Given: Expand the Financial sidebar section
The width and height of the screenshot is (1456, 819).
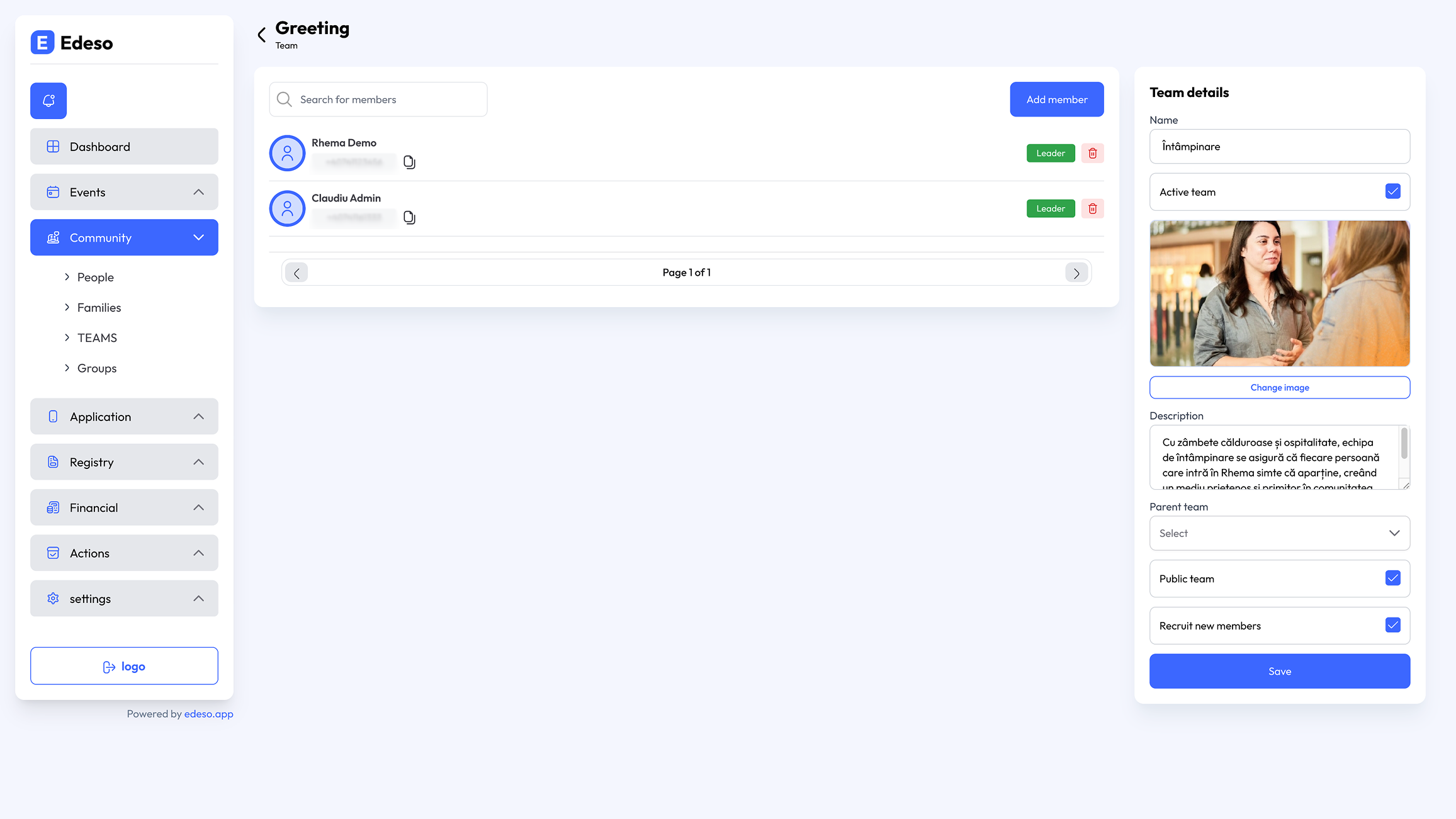Looking at the screenshot, I should (124, 507).
